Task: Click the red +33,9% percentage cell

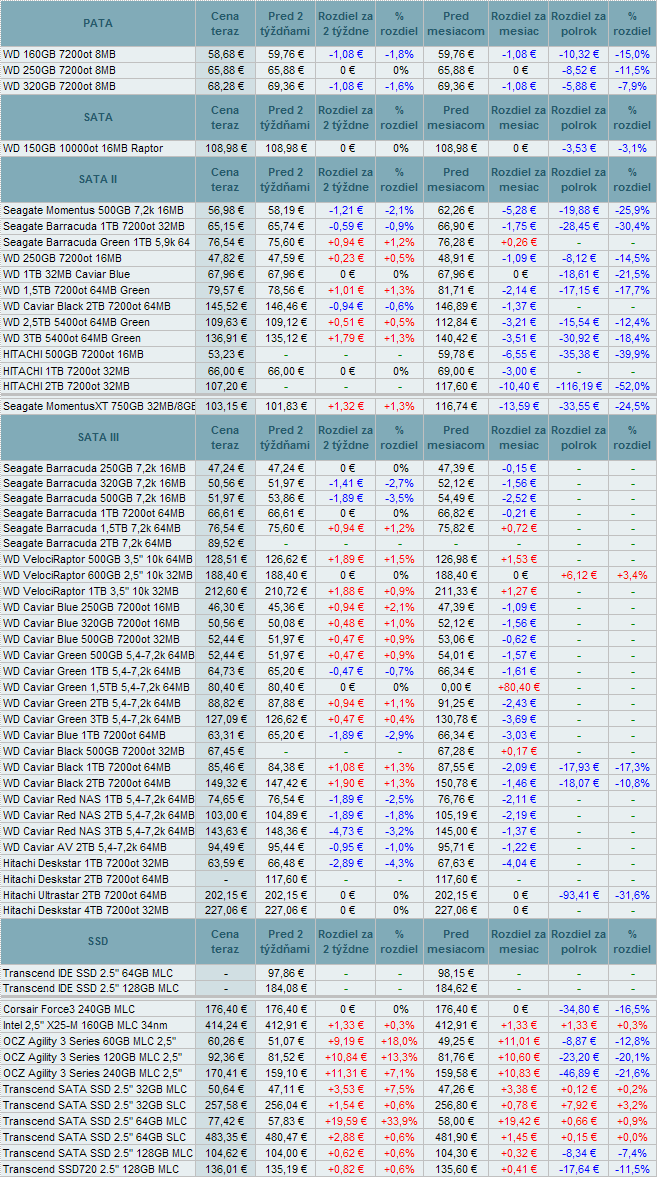Action: pos(399,1120)
